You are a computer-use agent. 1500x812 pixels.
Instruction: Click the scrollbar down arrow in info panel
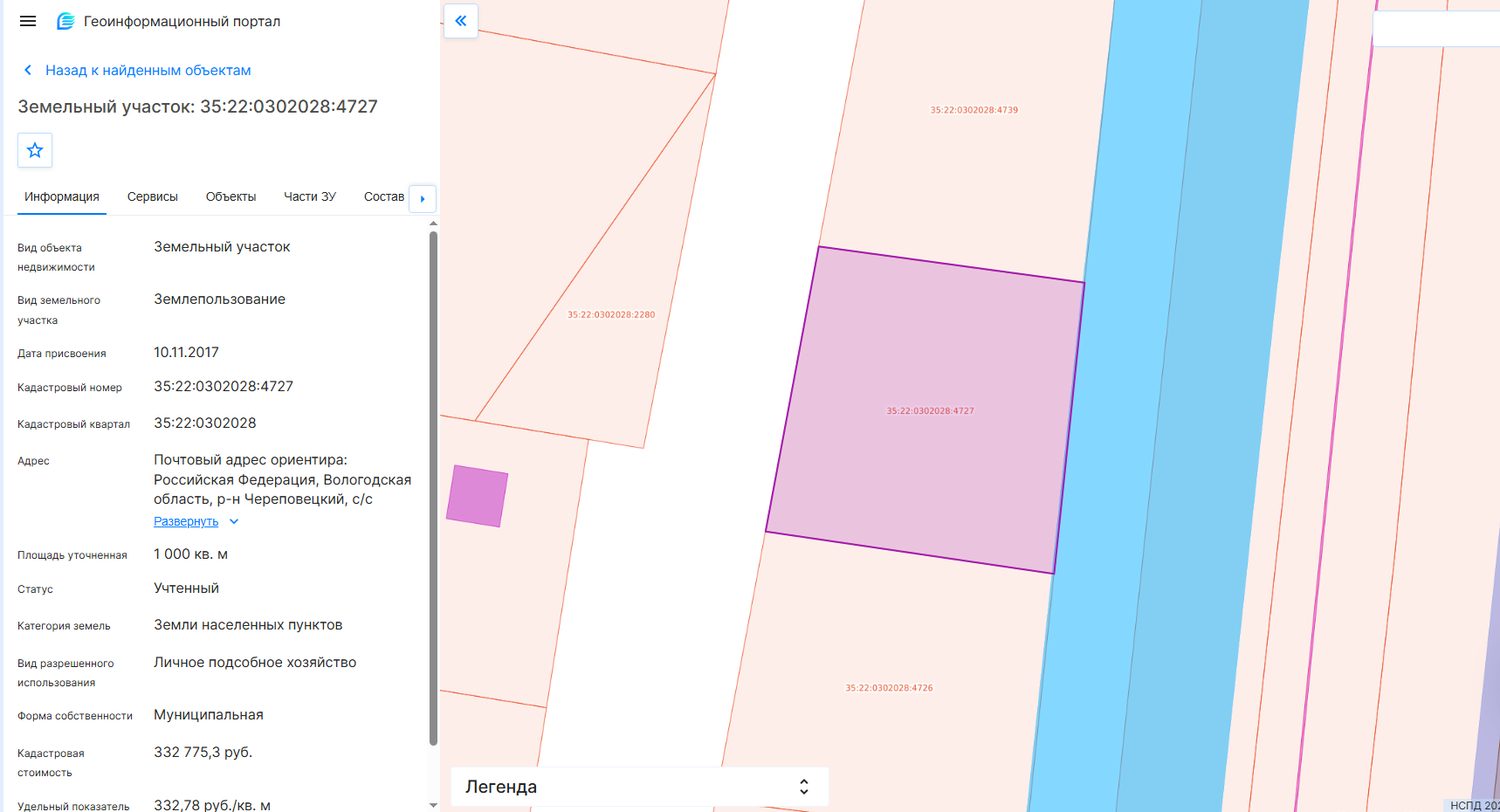point(433,804)
